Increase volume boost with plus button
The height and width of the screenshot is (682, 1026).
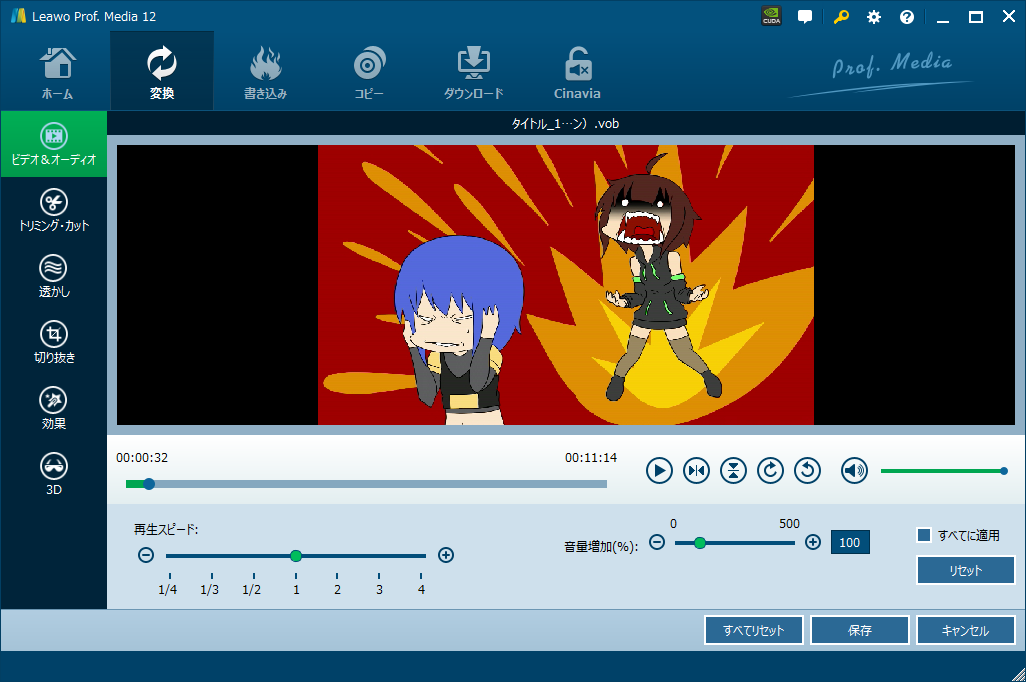(813, 542)
